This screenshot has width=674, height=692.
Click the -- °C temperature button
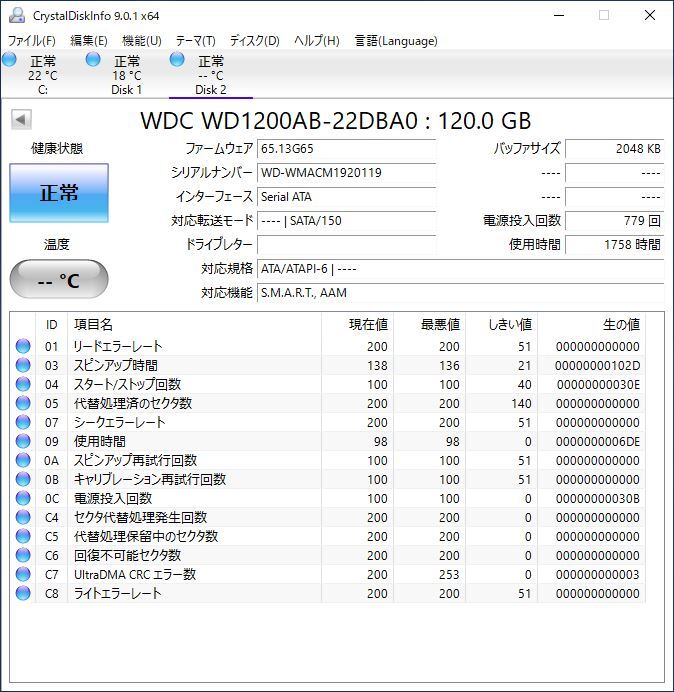pyautogui.click(x=59, y=279)
